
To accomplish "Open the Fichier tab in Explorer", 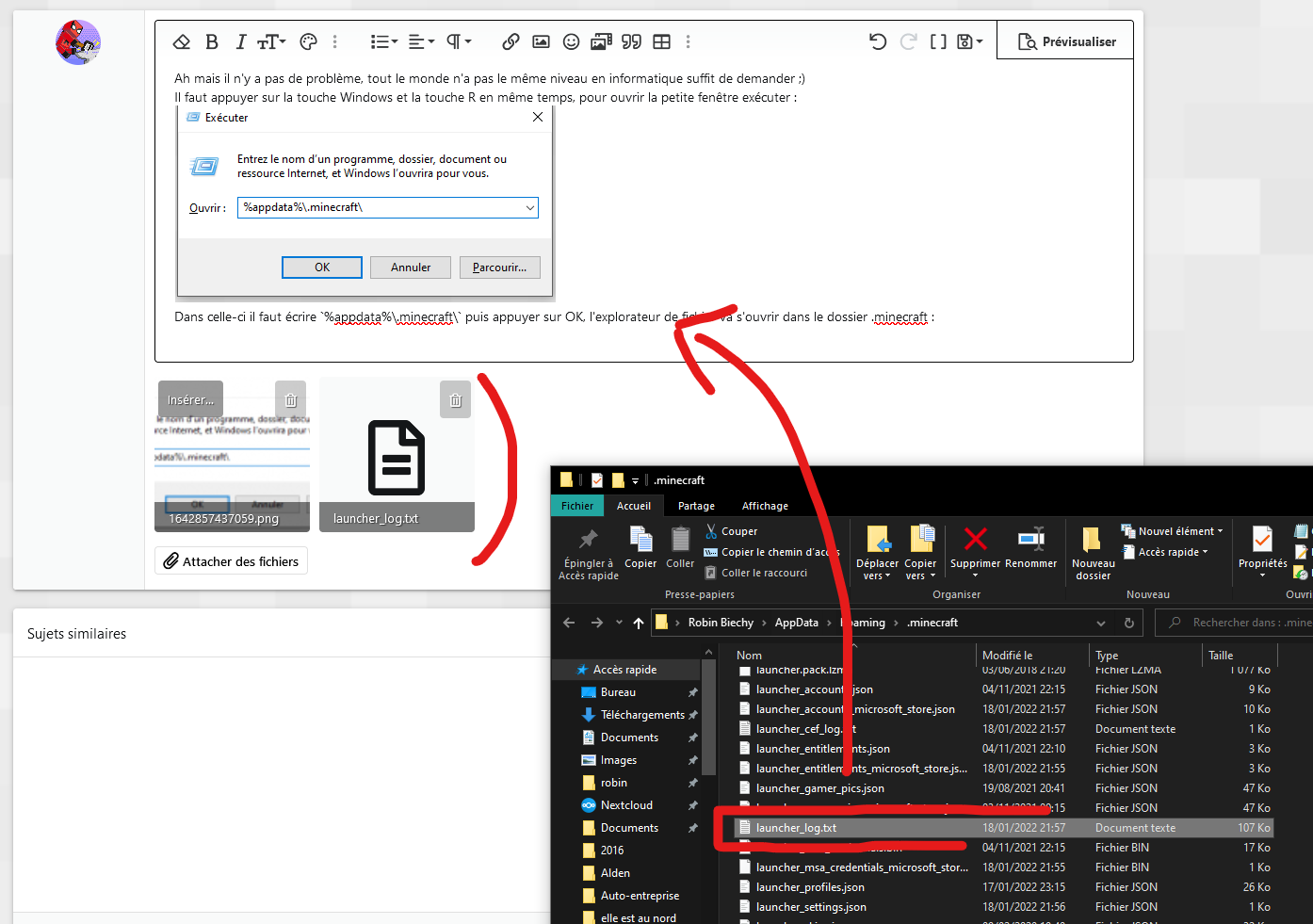I will pos(577,506).
